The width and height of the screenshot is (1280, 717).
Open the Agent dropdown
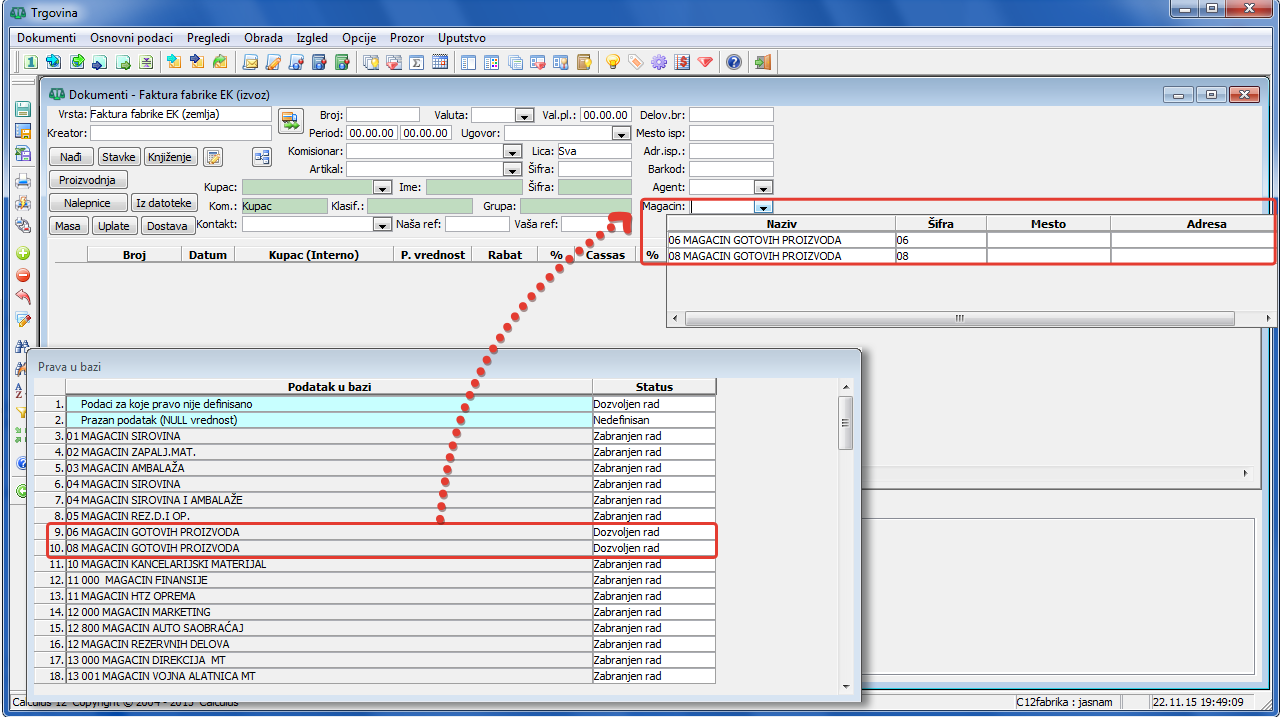(x=764, y=187)
